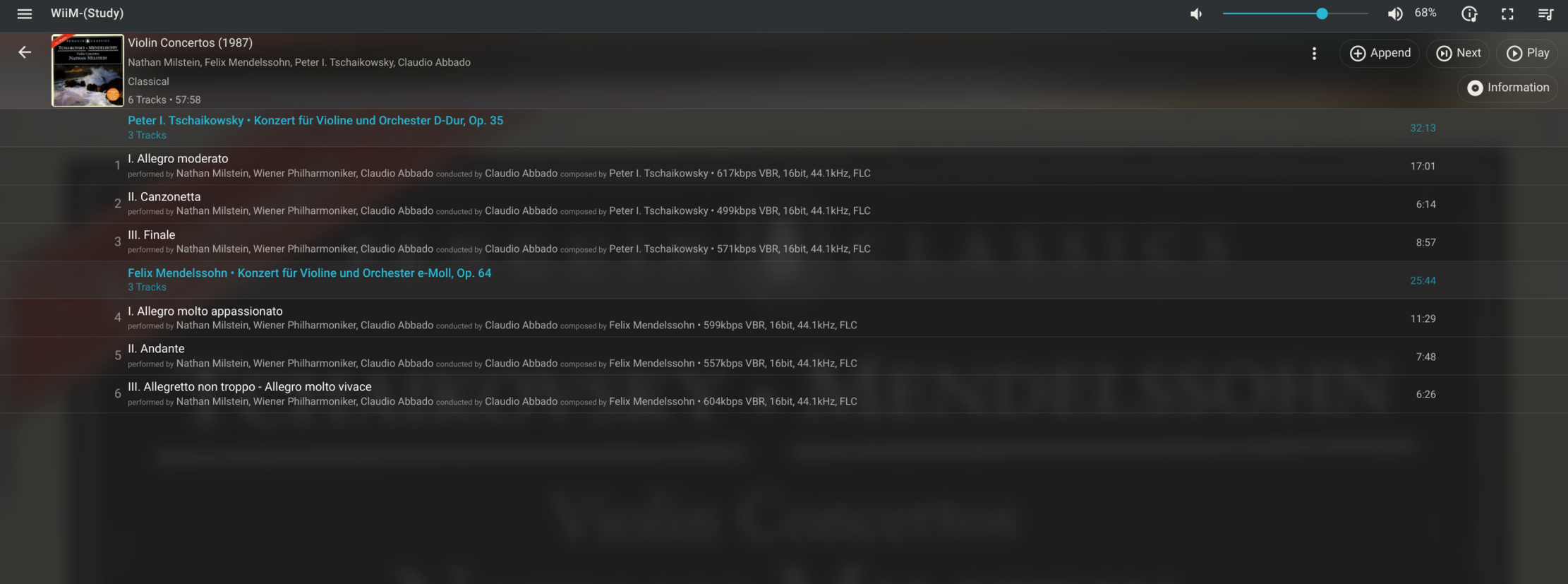Image resolution: width=1568 pixels, height=584 pixels.
Task: Click the Violin Concertos album cover
Action: point(88,70)
